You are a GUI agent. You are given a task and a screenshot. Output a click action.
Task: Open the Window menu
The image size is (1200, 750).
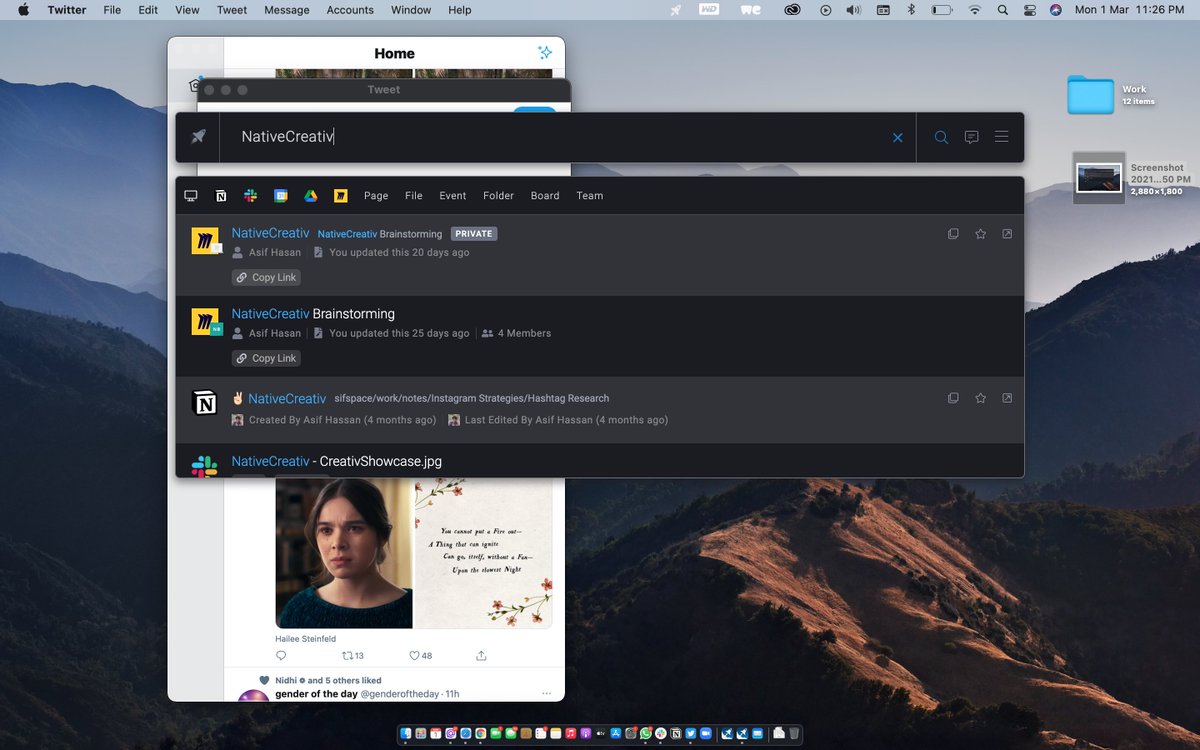(x=411, y=10)
